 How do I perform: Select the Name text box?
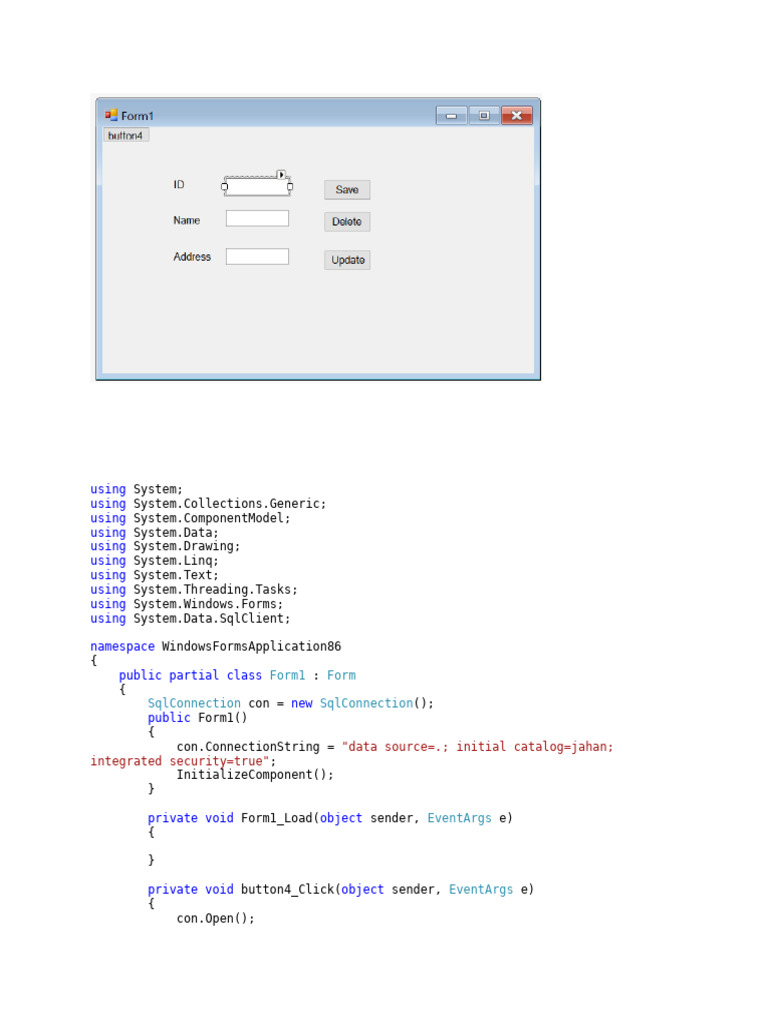coord(257,219)
